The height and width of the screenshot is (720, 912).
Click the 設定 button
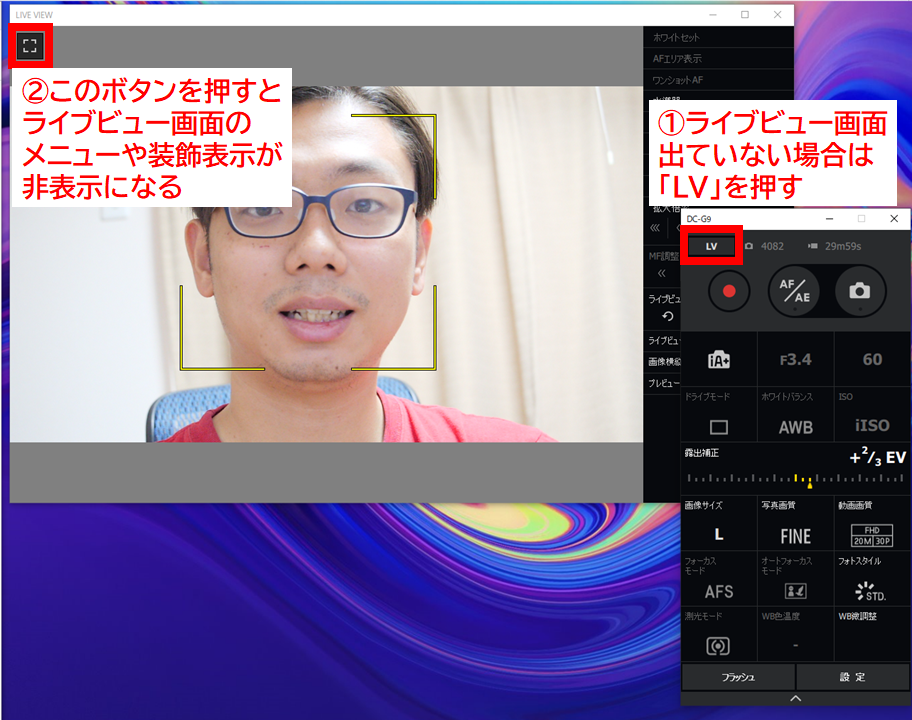point(853,677)
